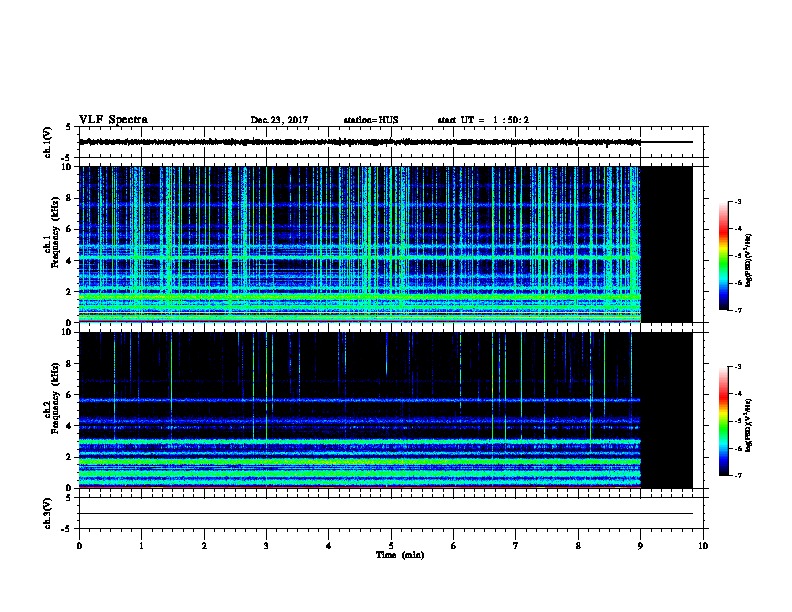Click the ch.2 spectrogram color scale bar

(724, 421)
